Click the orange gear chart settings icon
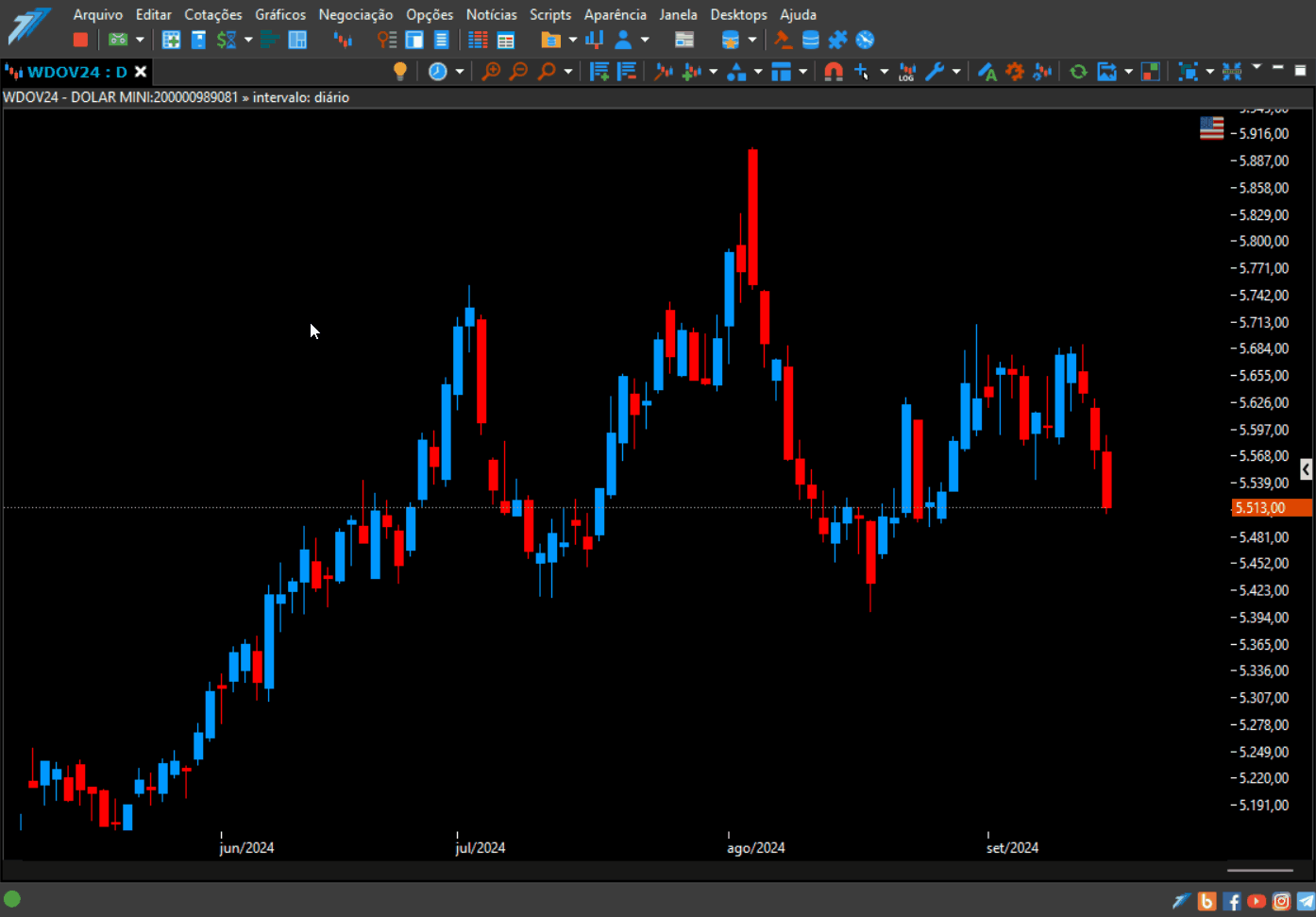Image resolution: width=1316 pixels, height=917 pixels. (1015, 72)
